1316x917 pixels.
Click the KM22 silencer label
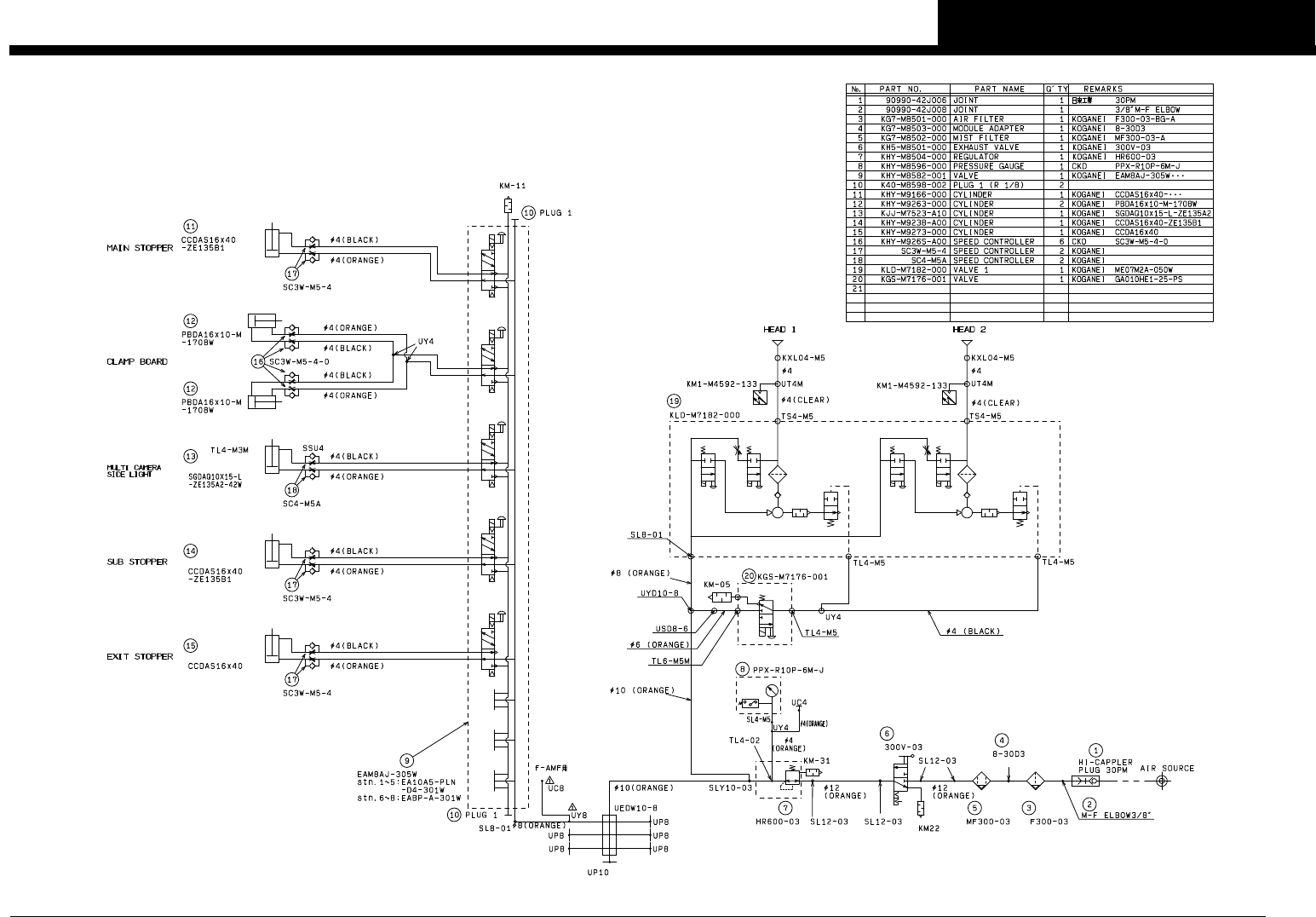[x=929, y=828]
